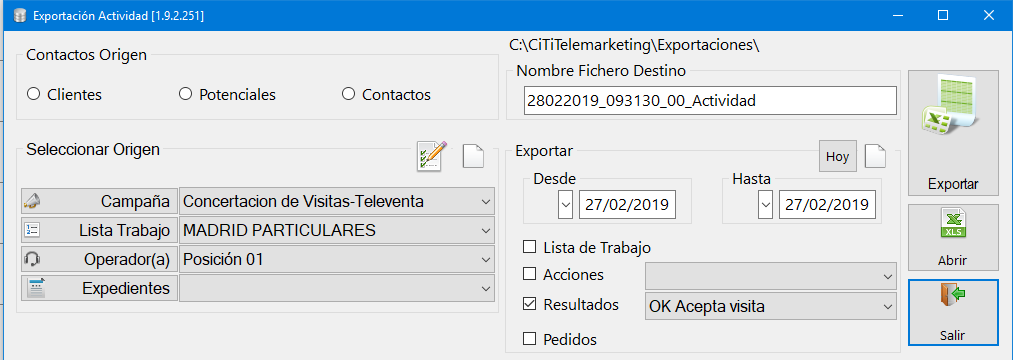Click the Desde date field

point(627,206)
